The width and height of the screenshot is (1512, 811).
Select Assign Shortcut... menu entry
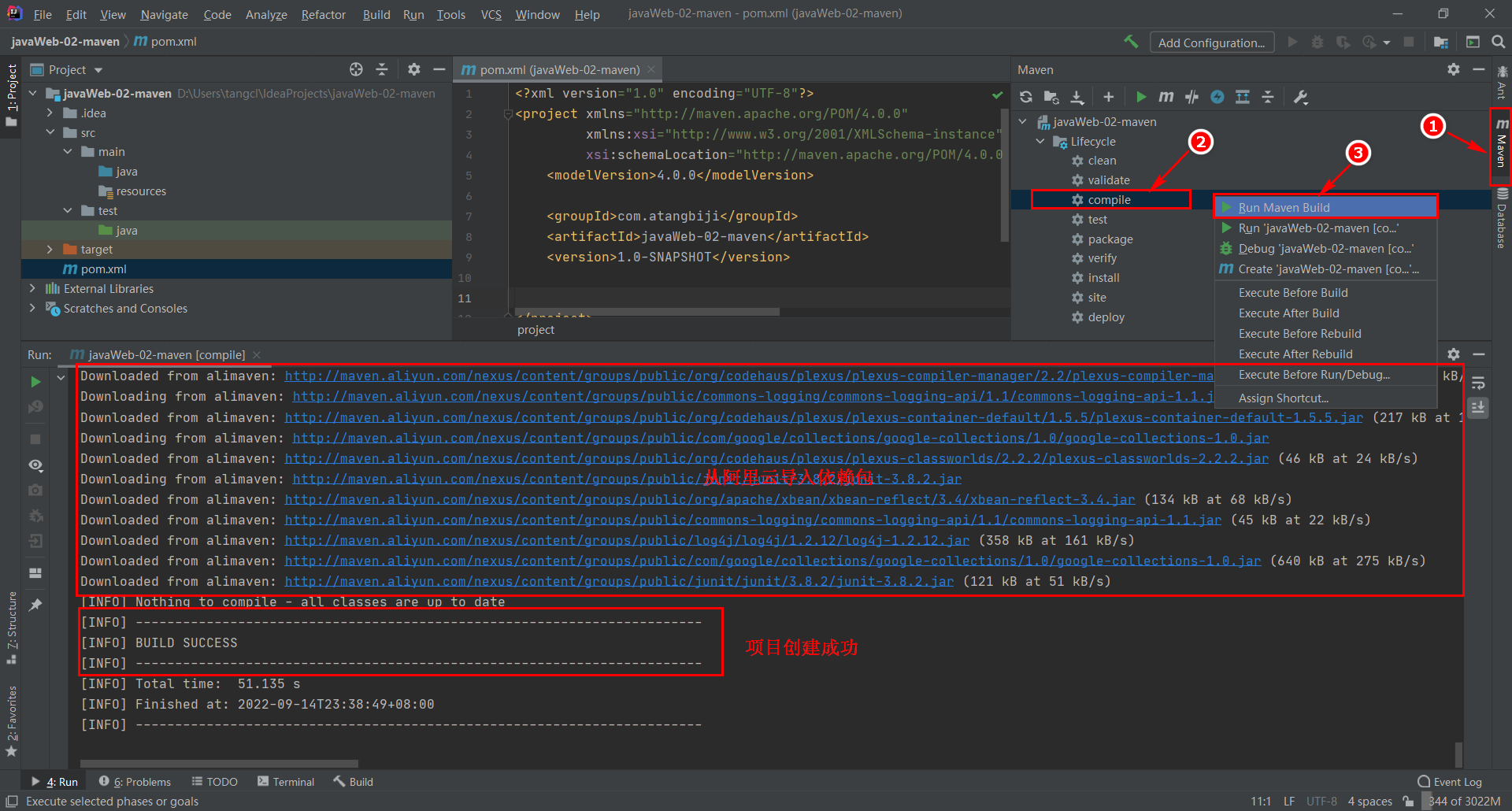(x=1325, y=398)
